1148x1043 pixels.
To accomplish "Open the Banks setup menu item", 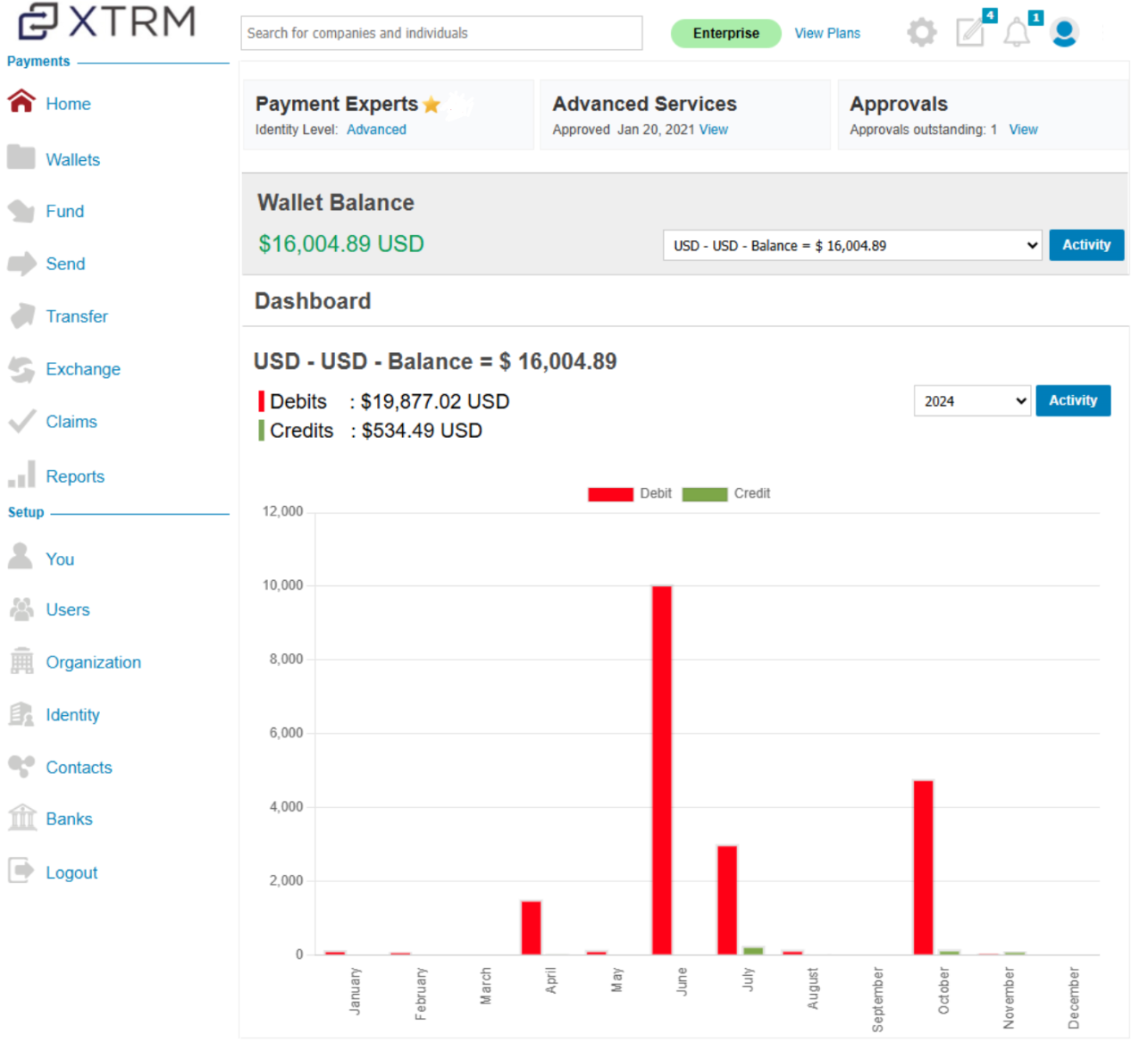I will 69,820.
